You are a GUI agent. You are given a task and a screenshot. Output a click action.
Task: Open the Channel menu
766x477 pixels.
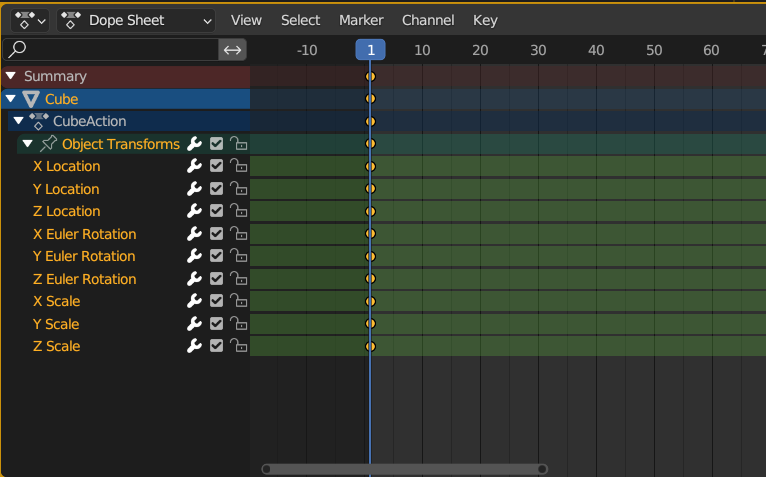pos(428,20)
